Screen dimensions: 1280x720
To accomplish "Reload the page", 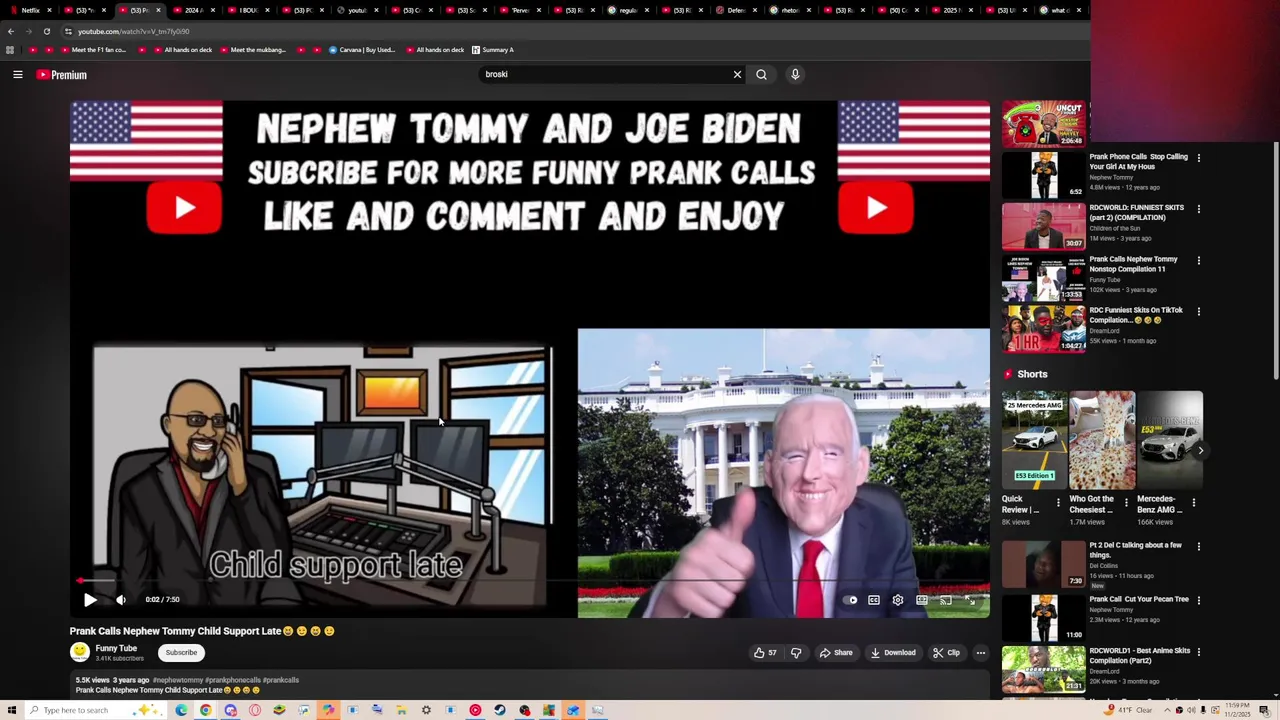I will point(46,31).
